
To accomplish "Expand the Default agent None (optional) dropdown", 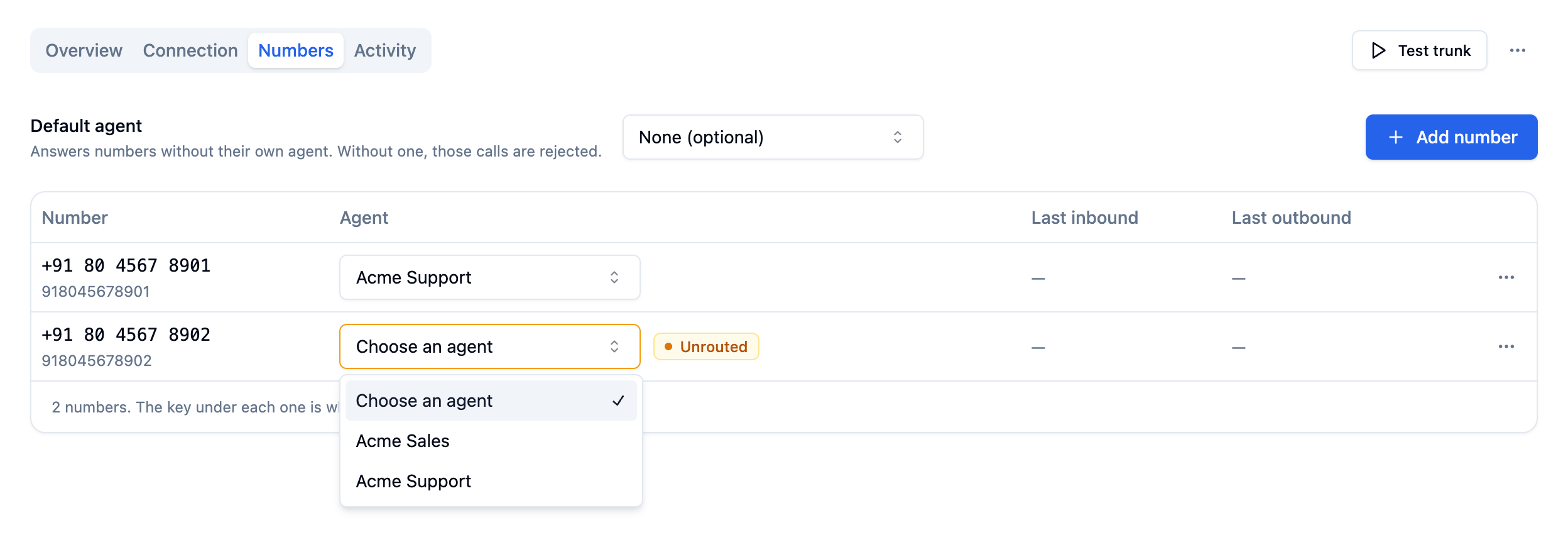I will pos(773,137).
